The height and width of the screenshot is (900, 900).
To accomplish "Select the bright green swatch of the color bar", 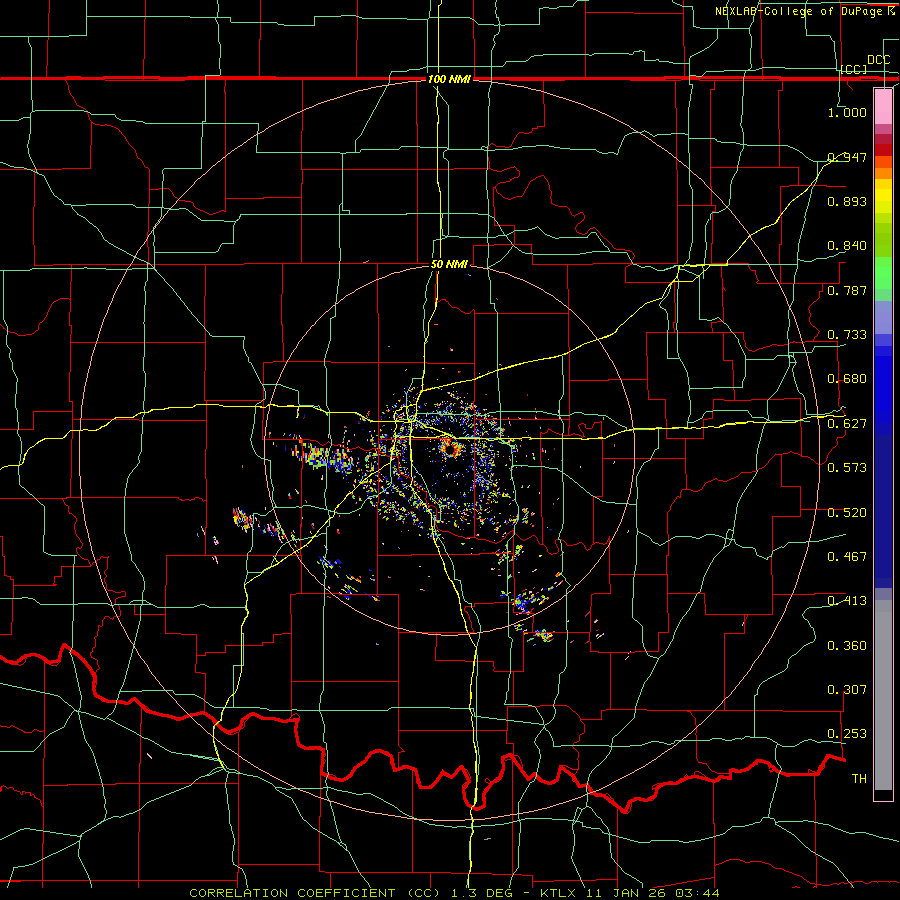I will 883,273.
